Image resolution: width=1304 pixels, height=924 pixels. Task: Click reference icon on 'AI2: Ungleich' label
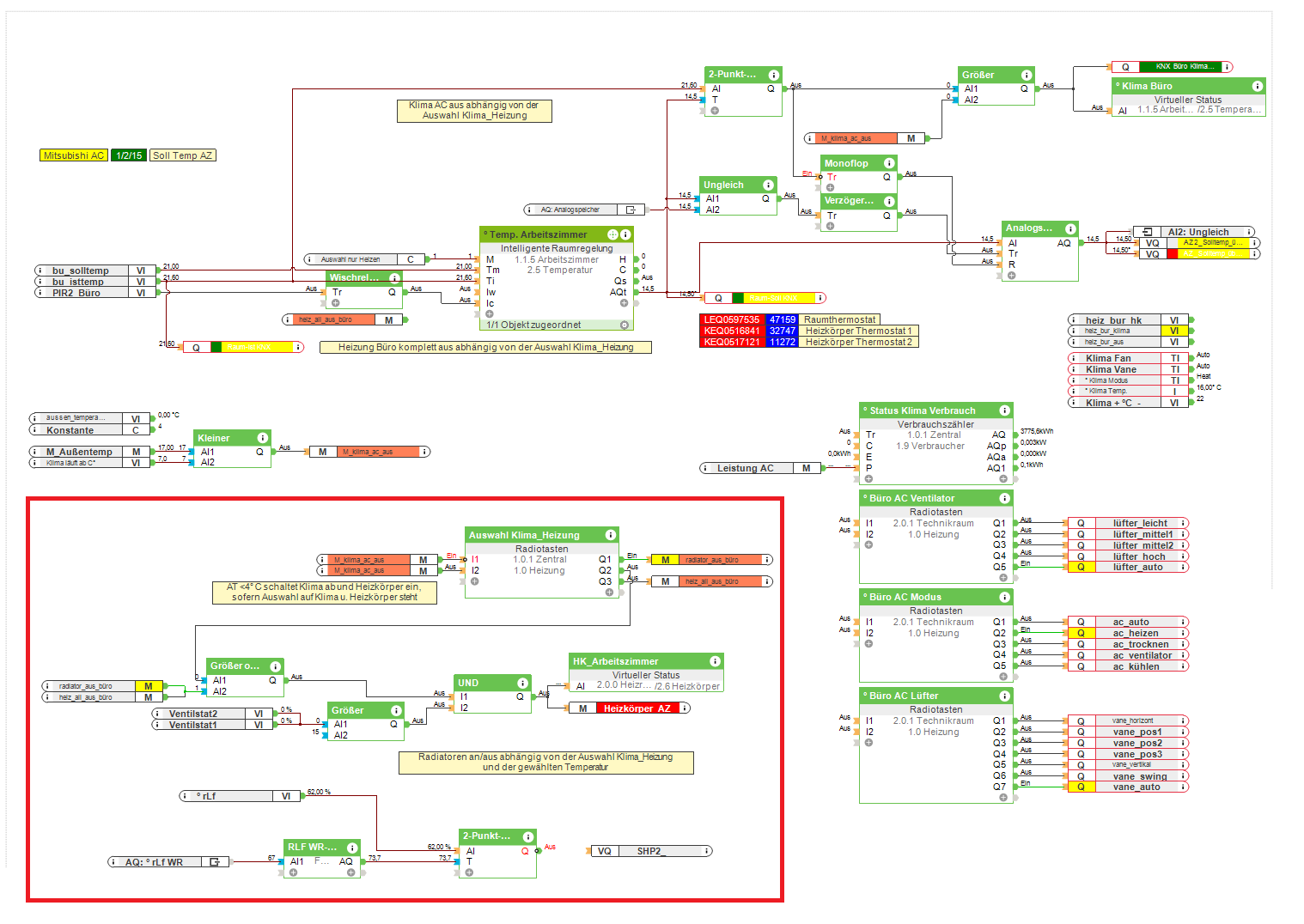click(x=1148, y=232)
